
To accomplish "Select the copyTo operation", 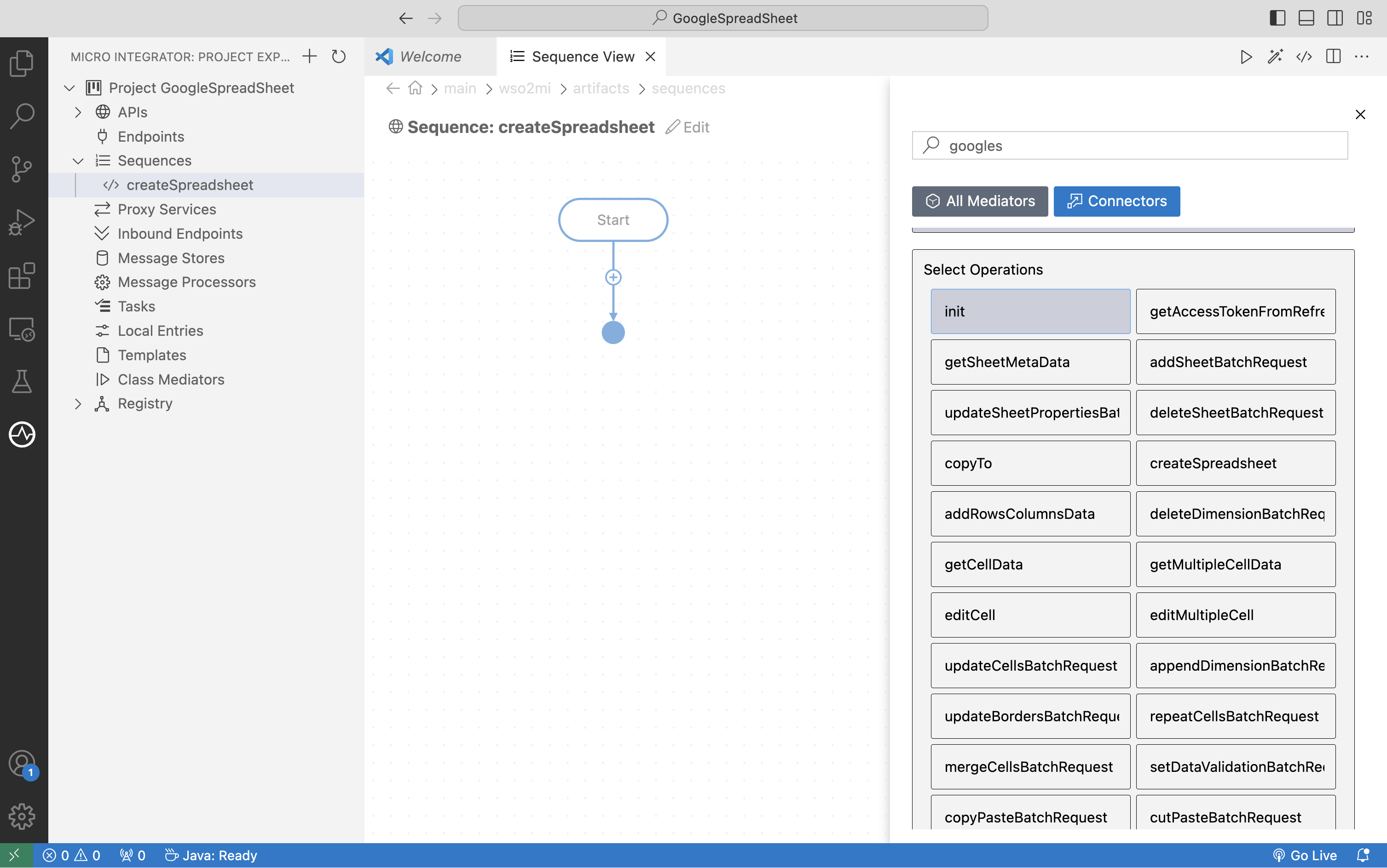I will point(1030,463).
